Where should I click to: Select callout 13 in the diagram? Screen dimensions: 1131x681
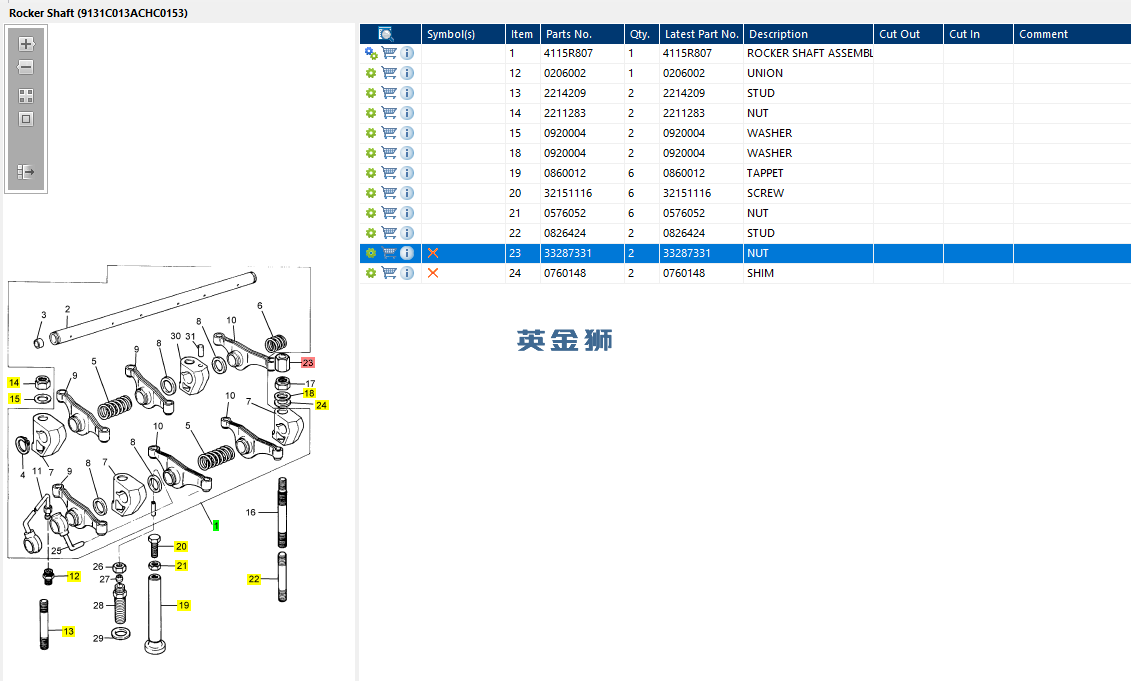69,631
